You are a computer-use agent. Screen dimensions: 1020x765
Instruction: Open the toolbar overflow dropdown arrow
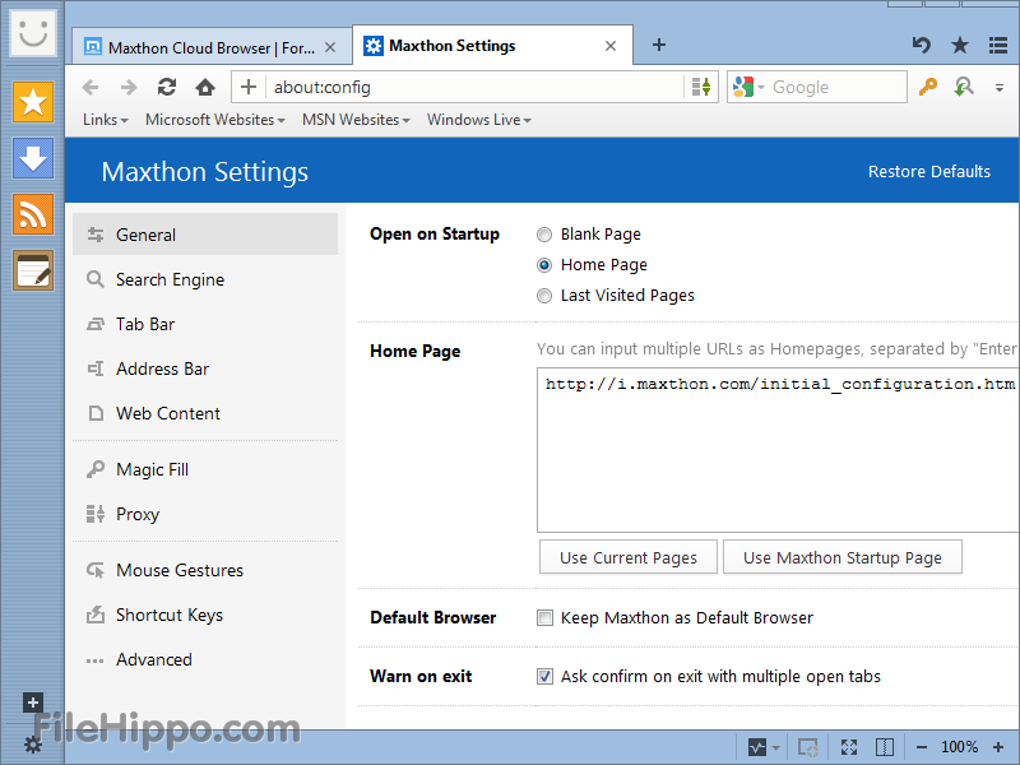point(999,87)
